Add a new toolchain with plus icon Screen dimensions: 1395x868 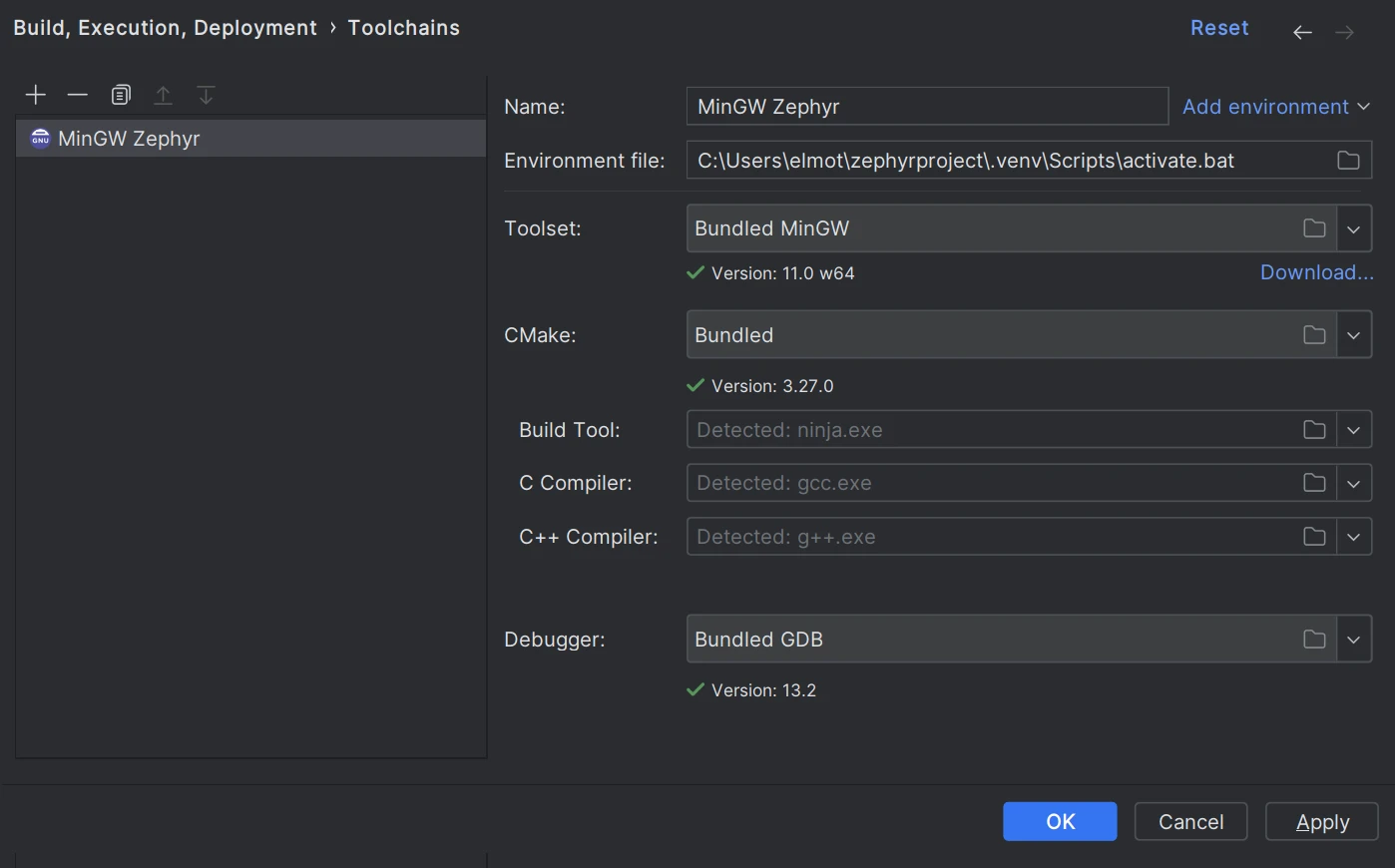click(36, 95)
